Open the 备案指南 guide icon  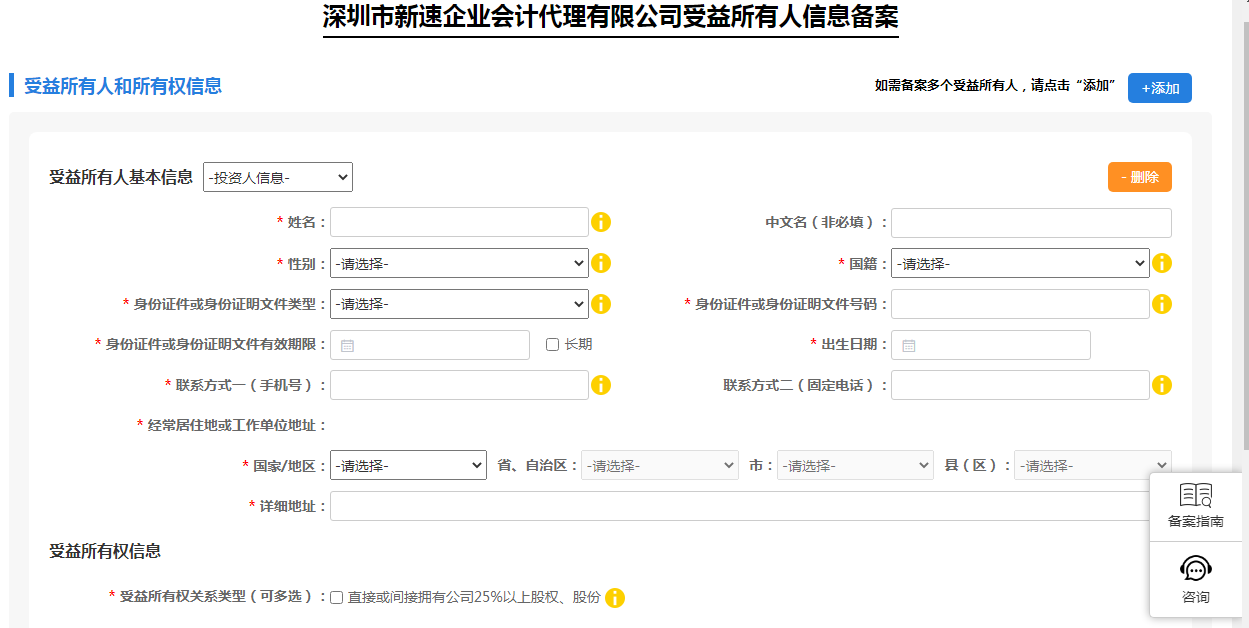[1195, 506]
